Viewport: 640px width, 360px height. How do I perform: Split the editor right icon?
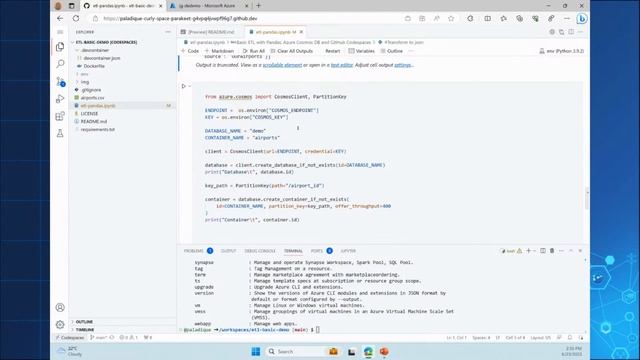(x=571, y=32)
